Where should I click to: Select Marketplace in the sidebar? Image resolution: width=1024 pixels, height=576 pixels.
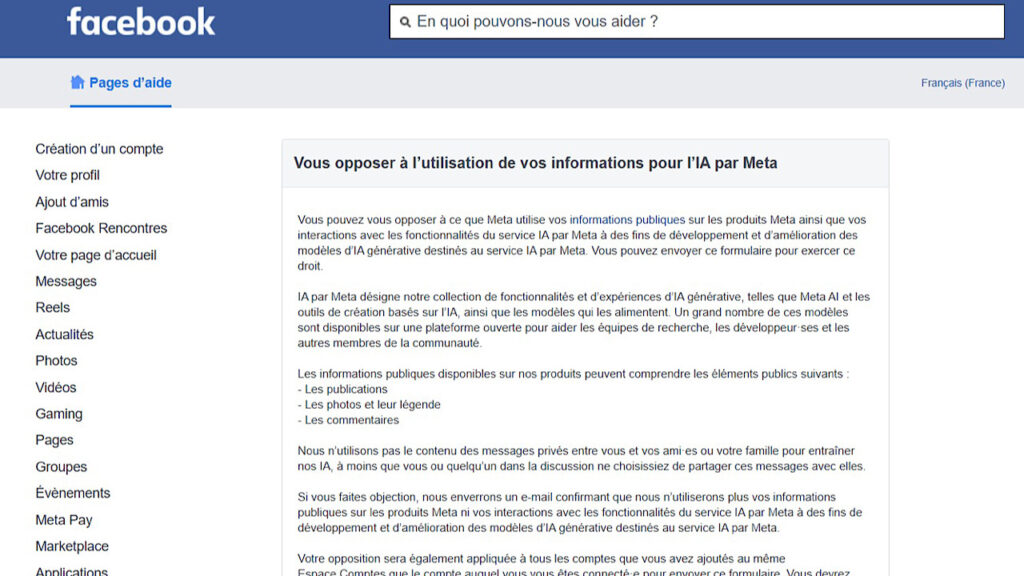pos(72,547)
